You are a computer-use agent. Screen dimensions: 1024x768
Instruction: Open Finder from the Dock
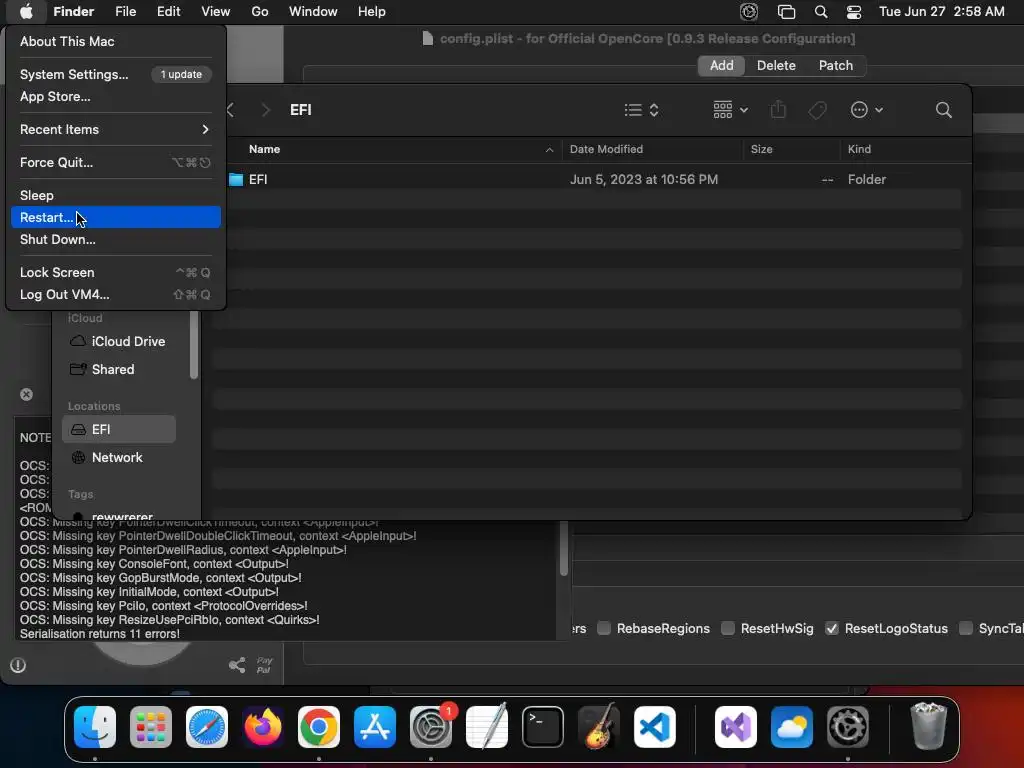tap(95, 727)
